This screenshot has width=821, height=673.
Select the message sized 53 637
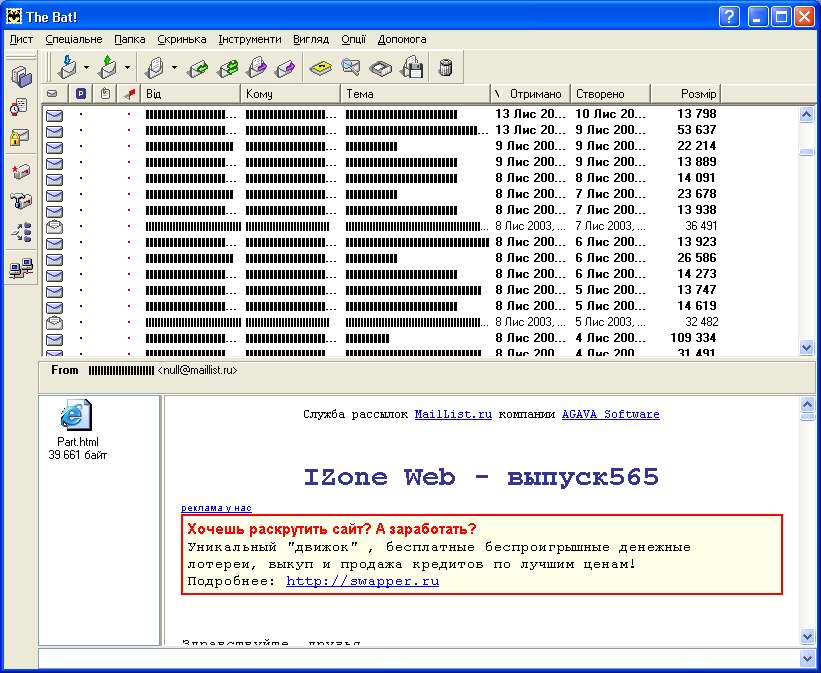tap(420, 130)
